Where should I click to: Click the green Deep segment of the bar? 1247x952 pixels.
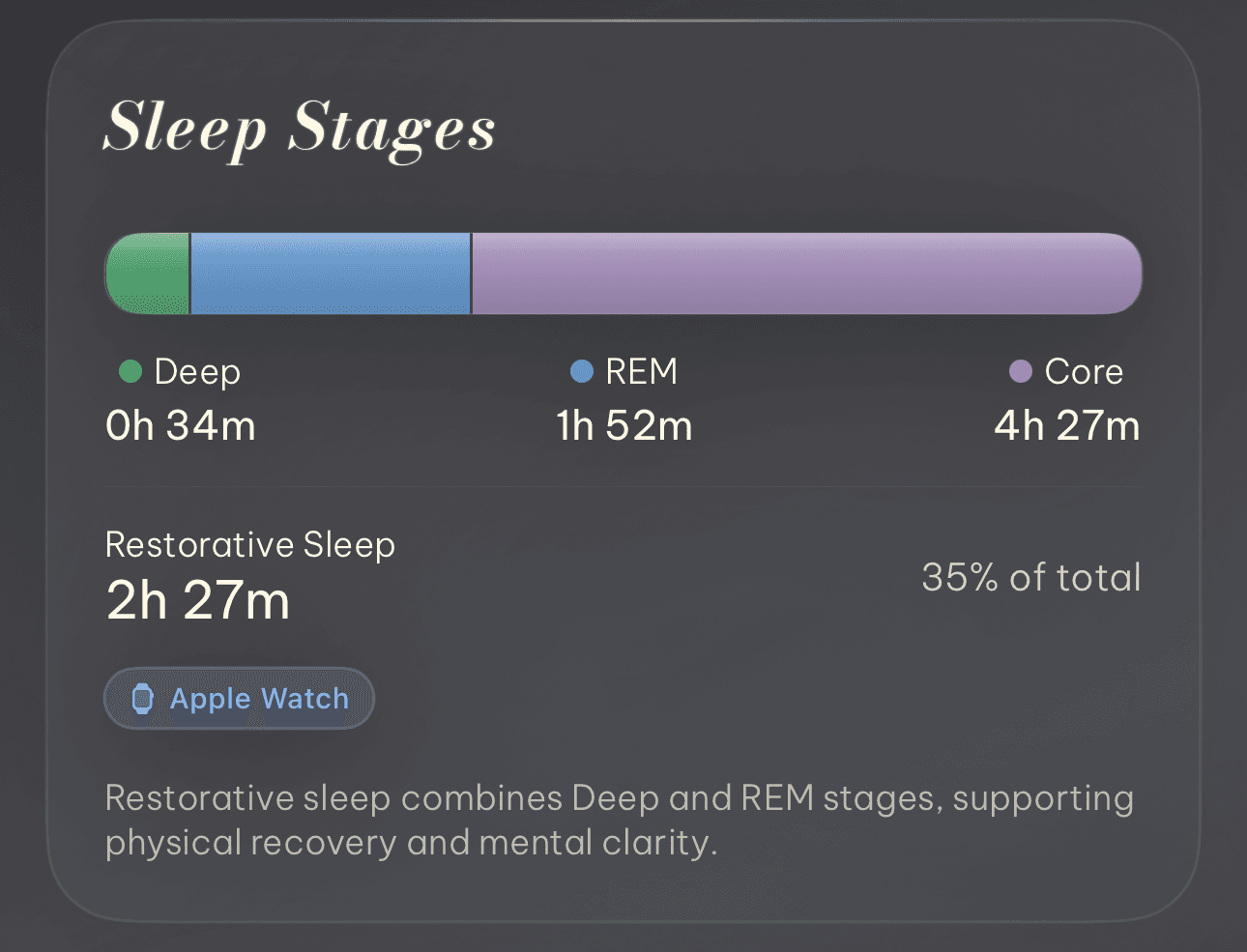point(145,274)
